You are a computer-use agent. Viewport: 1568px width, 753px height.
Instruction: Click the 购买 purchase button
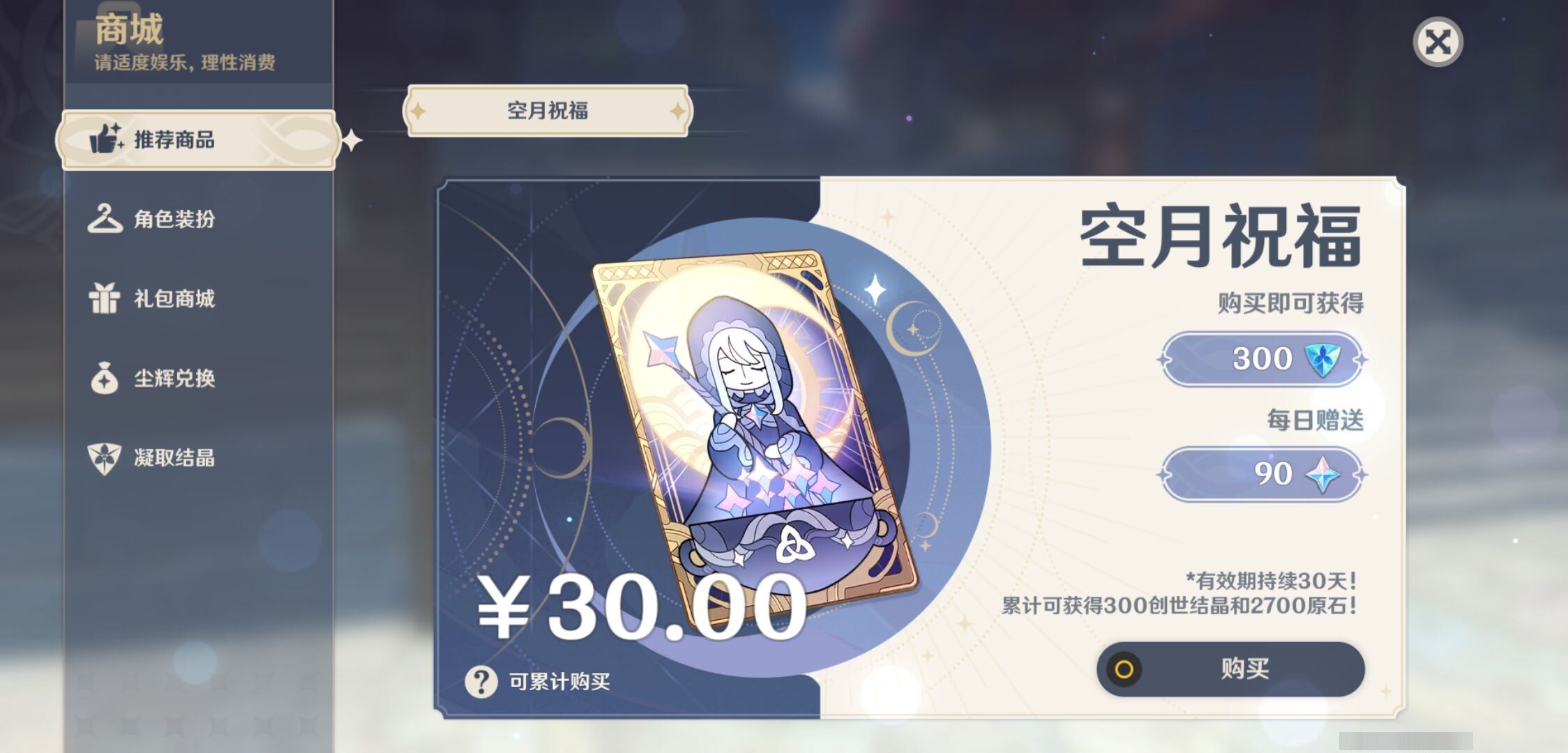(x=1230, y=669)
